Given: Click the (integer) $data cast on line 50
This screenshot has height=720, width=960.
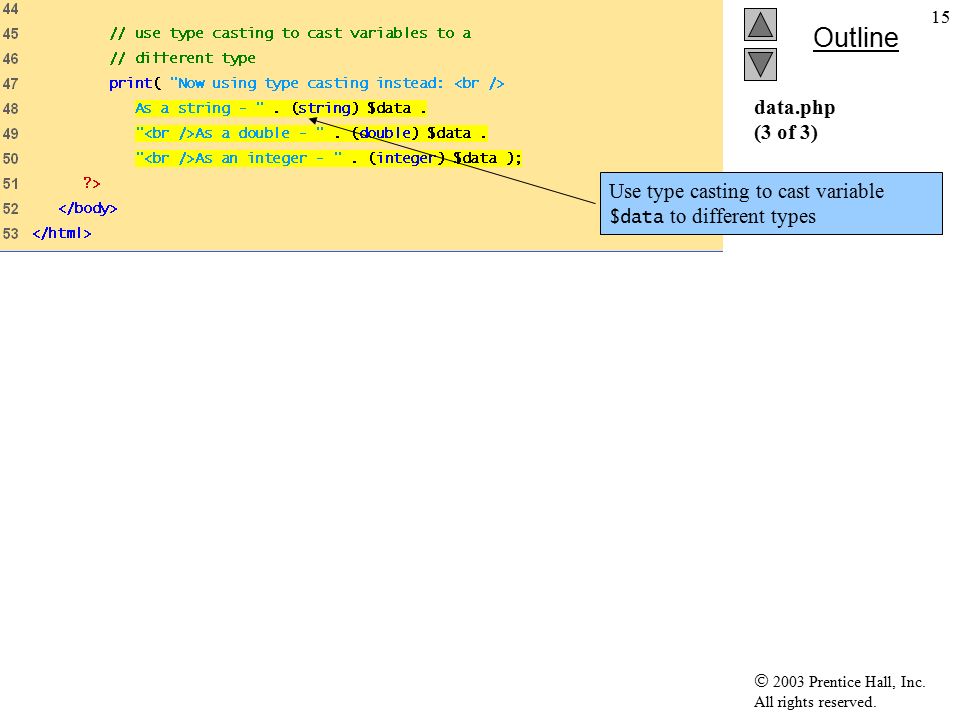Looking at the screenshot, I should pyautogui.click(x=433, y=159).
